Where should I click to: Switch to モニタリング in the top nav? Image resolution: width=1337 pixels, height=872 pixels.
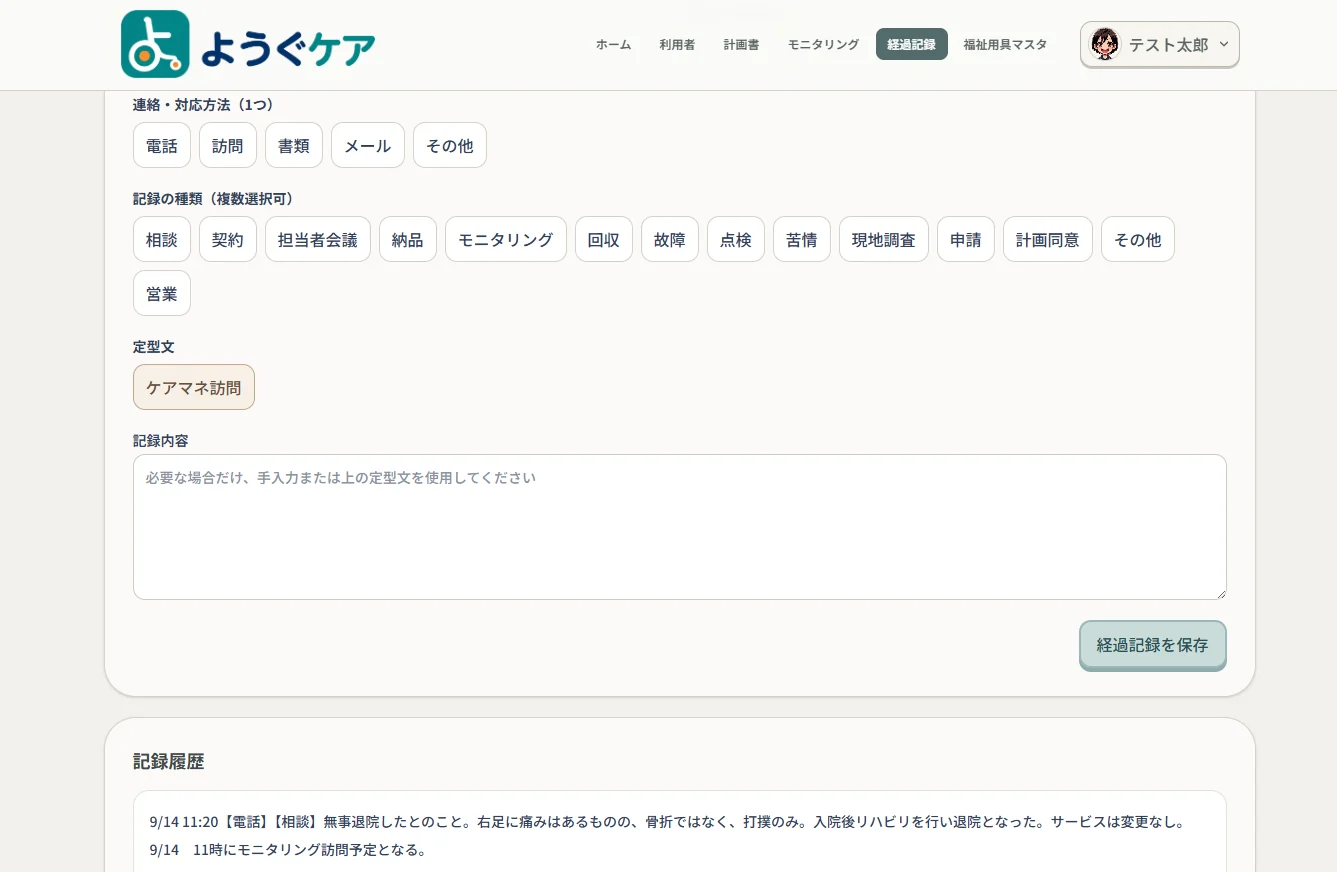click(823, 44)
